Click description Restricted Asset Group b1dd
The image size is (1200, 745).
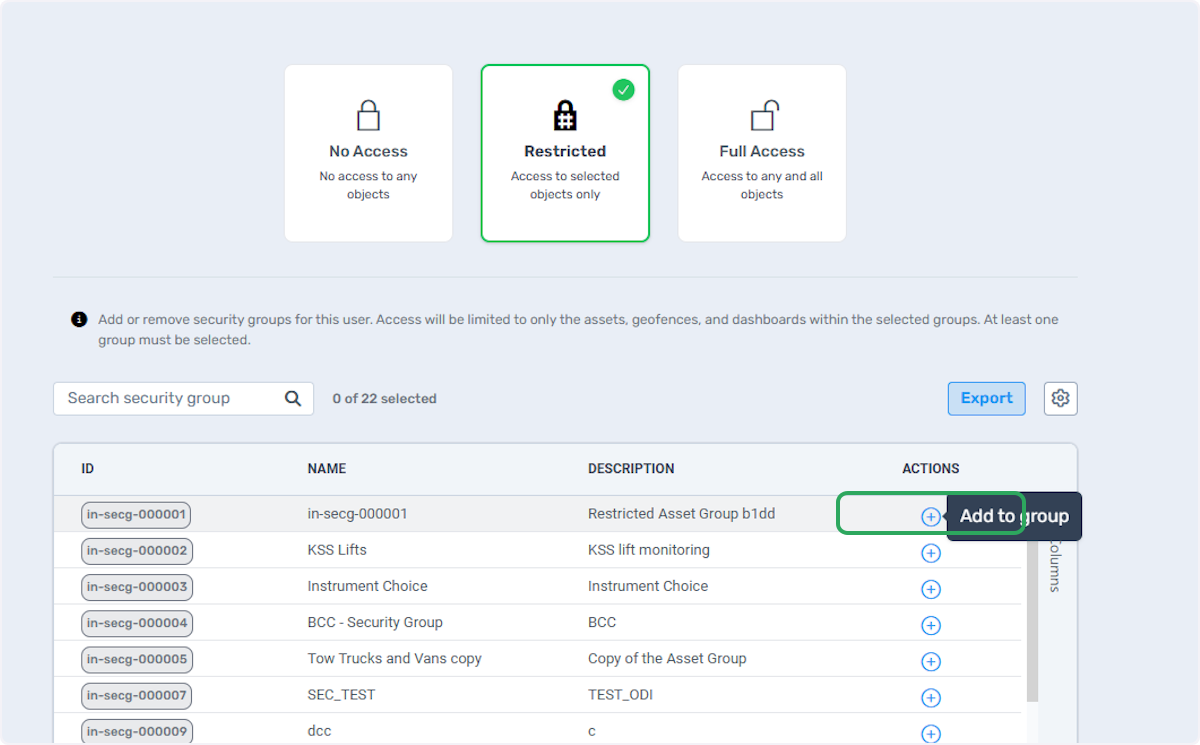point(681,514)
